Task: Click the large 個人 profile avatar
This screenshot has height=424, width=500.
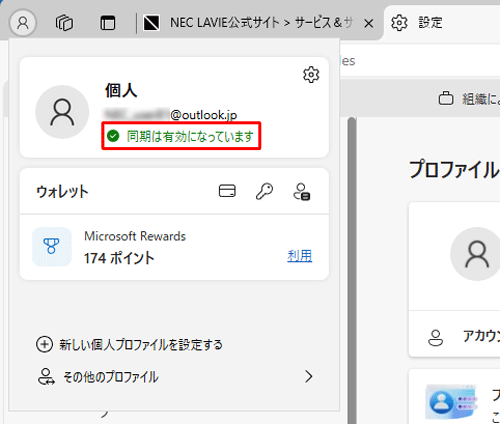Action: [62, 112]
